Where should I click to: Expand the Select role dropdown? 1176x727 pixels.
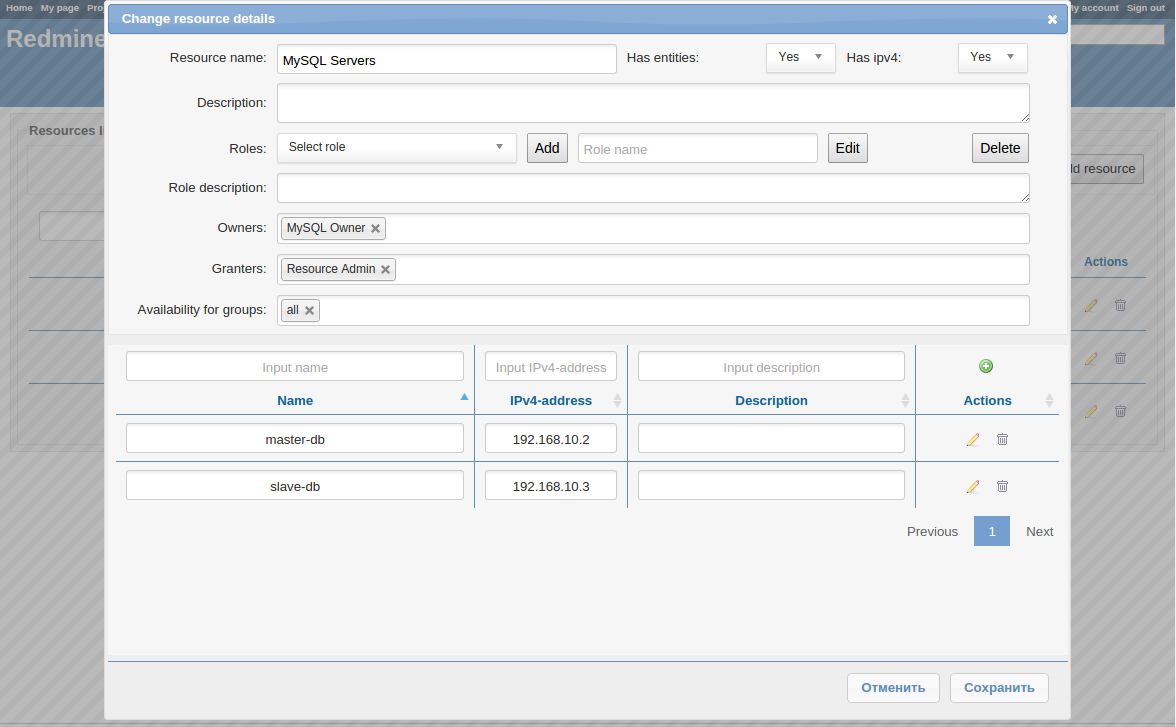[x=397, y=148]
